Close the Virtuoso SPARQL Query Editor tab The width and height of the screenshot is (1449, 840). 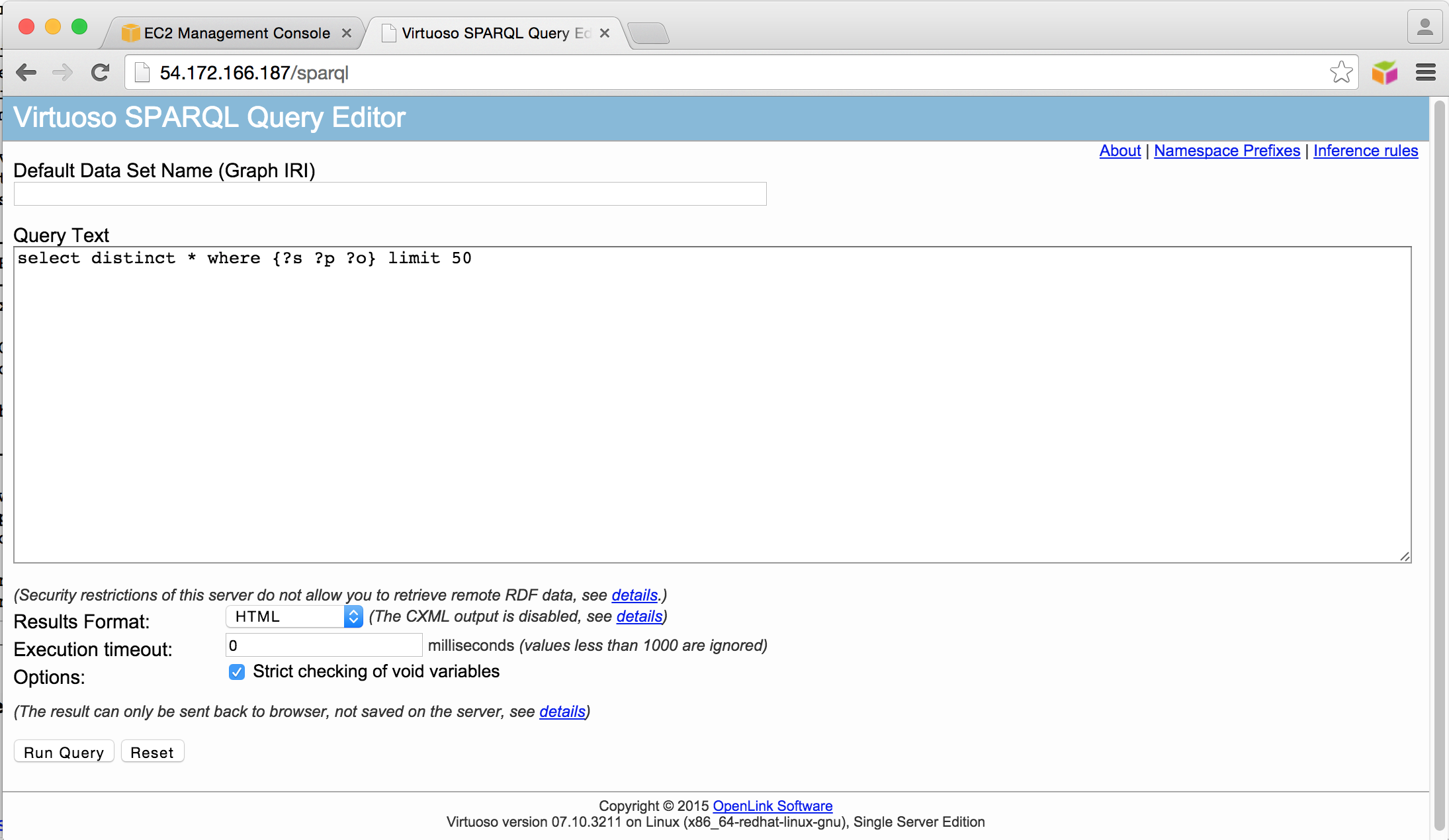[604, 33]
